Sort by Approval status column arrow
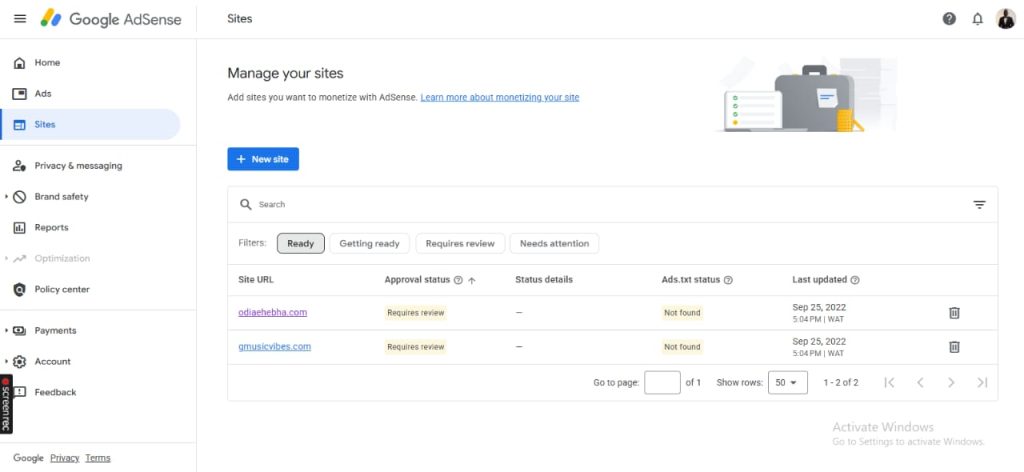Screen dimensions: 1024x472 (471, 281)
